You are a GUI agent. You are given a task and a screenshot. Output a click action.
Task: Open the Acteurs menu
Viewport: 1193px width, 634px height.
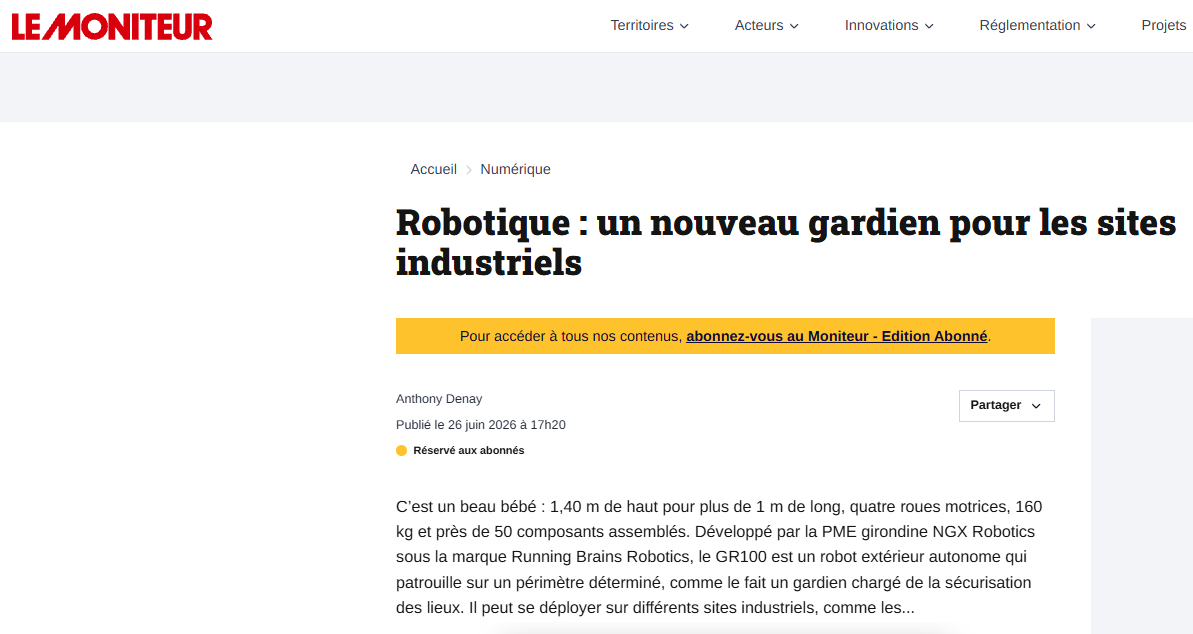coord(766,25)
